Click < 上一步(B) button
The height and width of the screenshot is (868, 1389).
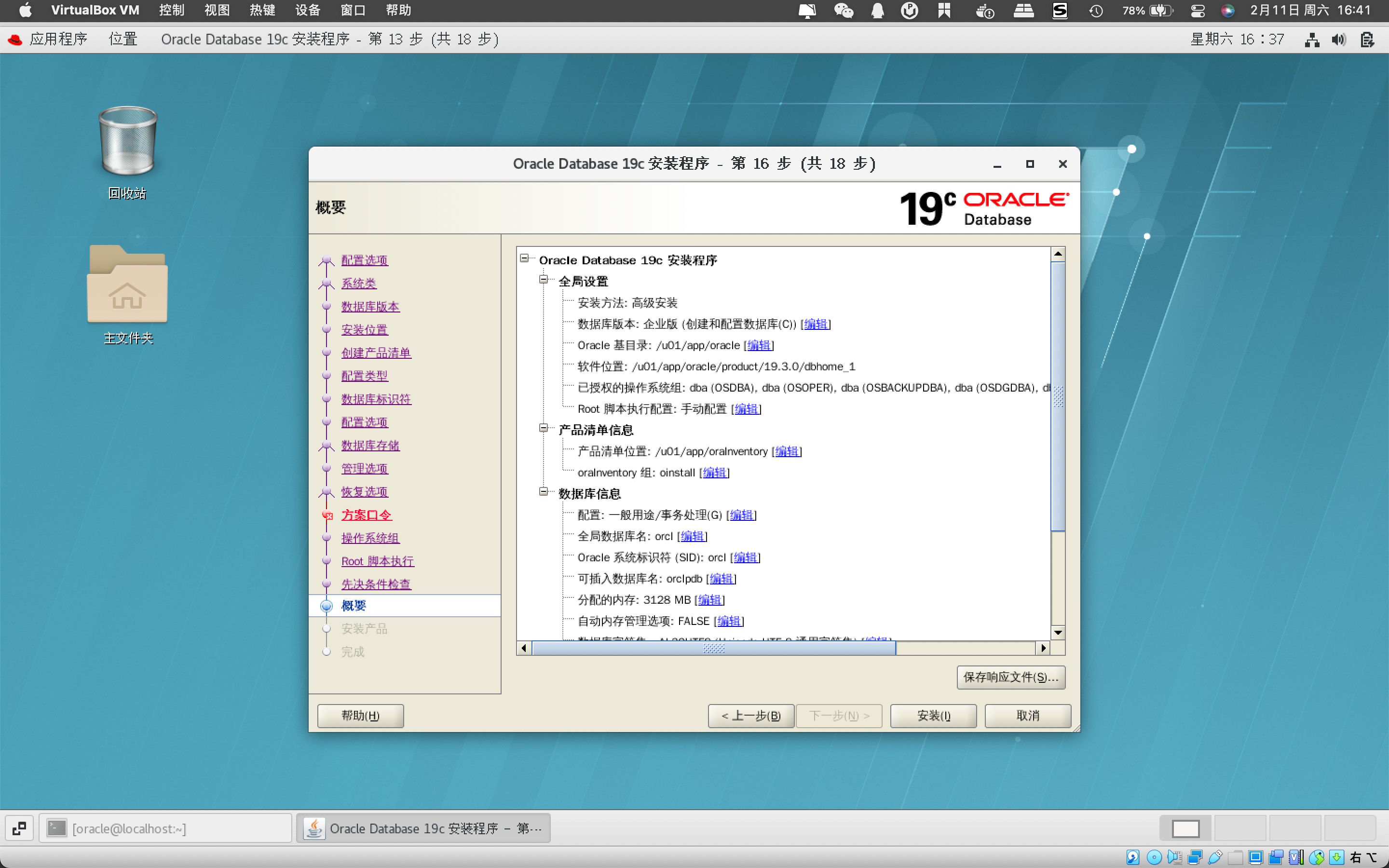(x=751, y=715)
